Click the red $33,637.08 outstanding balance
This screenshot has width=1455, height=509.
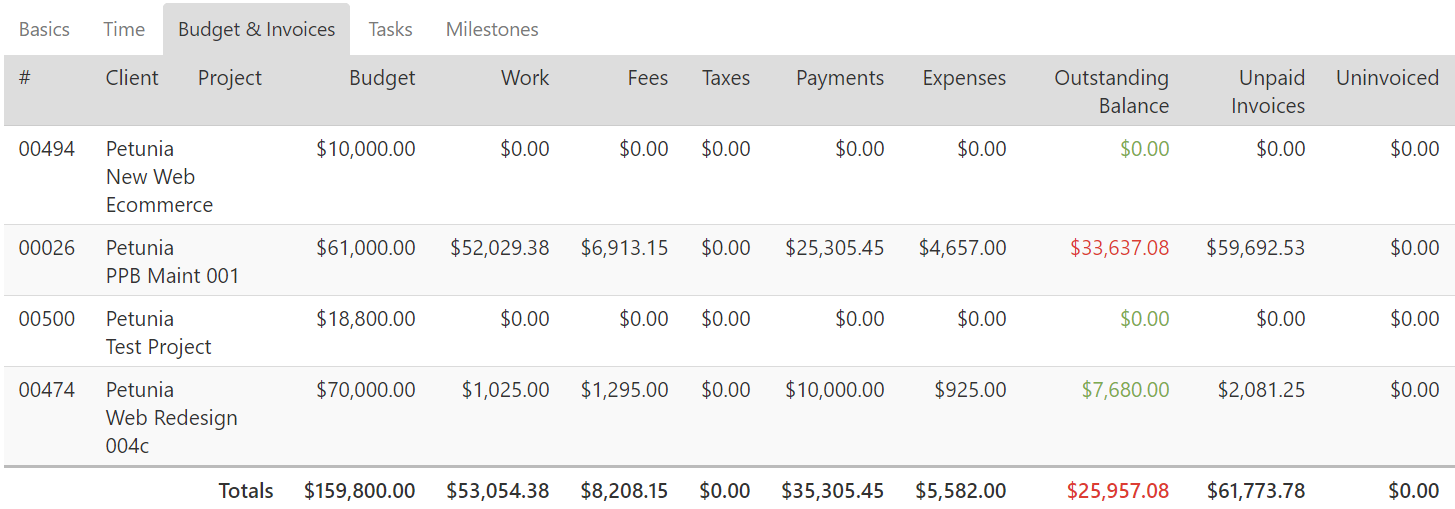[x=1119, y=248]
